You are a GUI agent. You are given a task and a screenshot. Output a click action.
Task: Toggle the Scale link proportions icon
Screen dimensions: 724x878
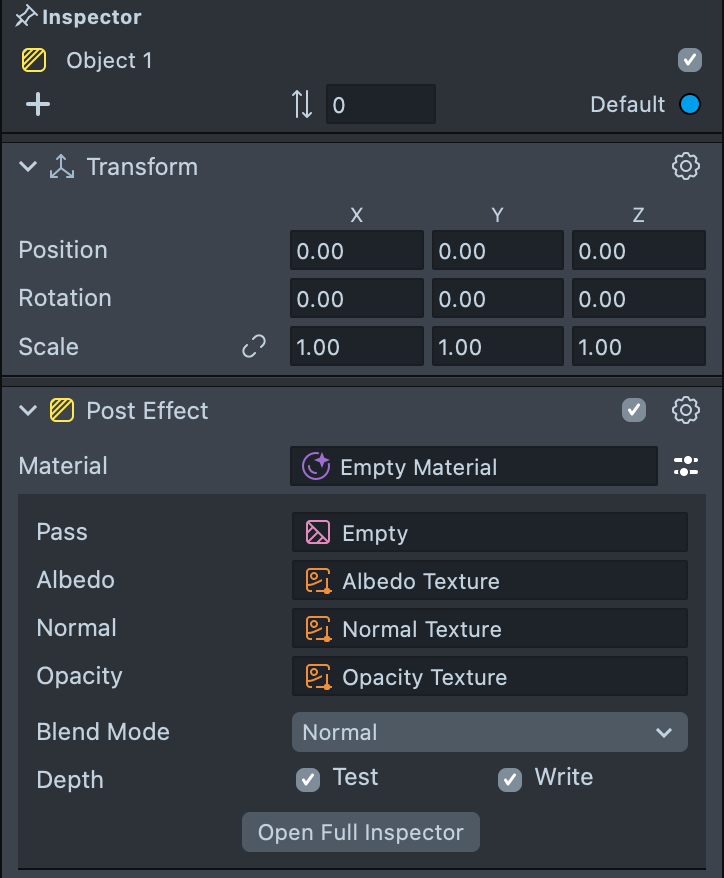(254, 347)
